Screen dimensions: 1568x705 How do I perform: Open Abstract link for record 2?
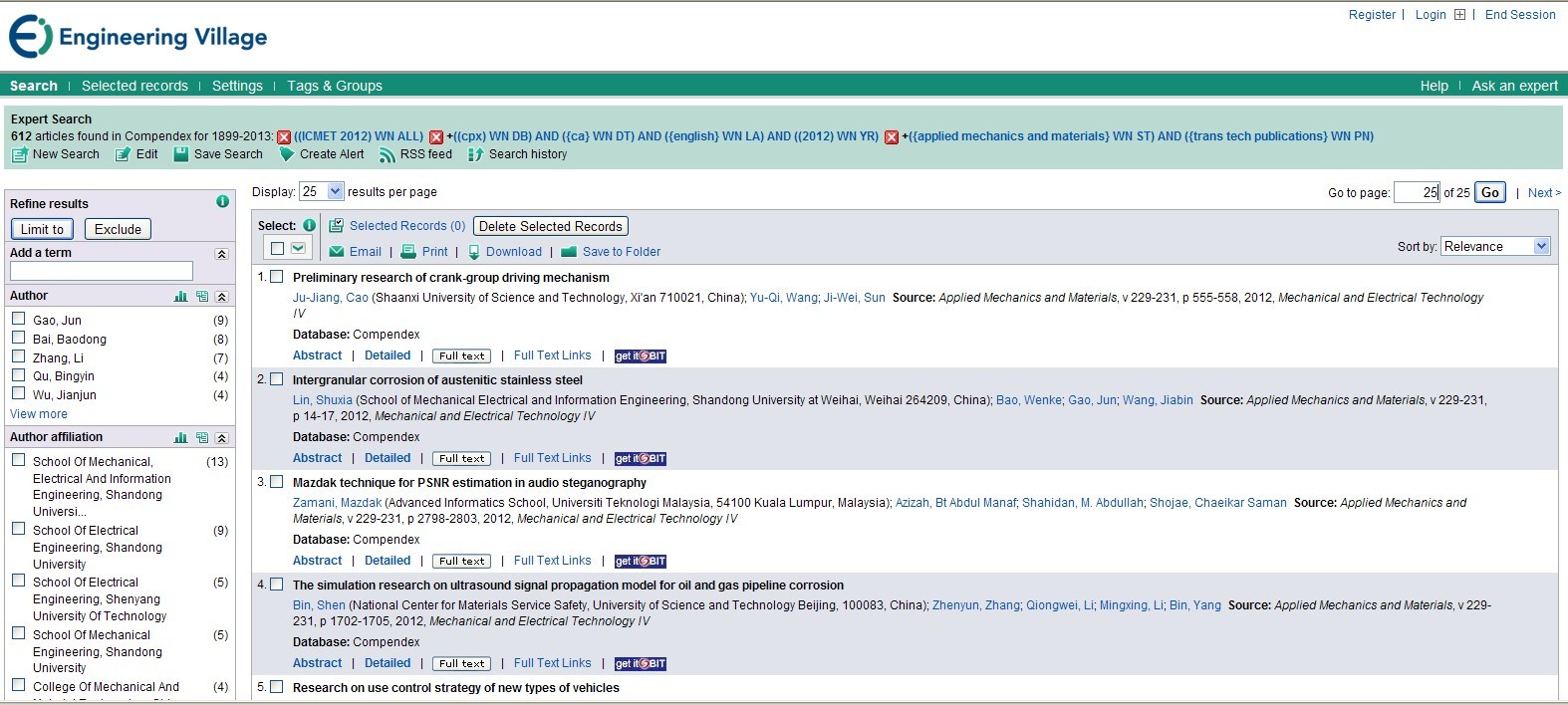coord(317,458)
